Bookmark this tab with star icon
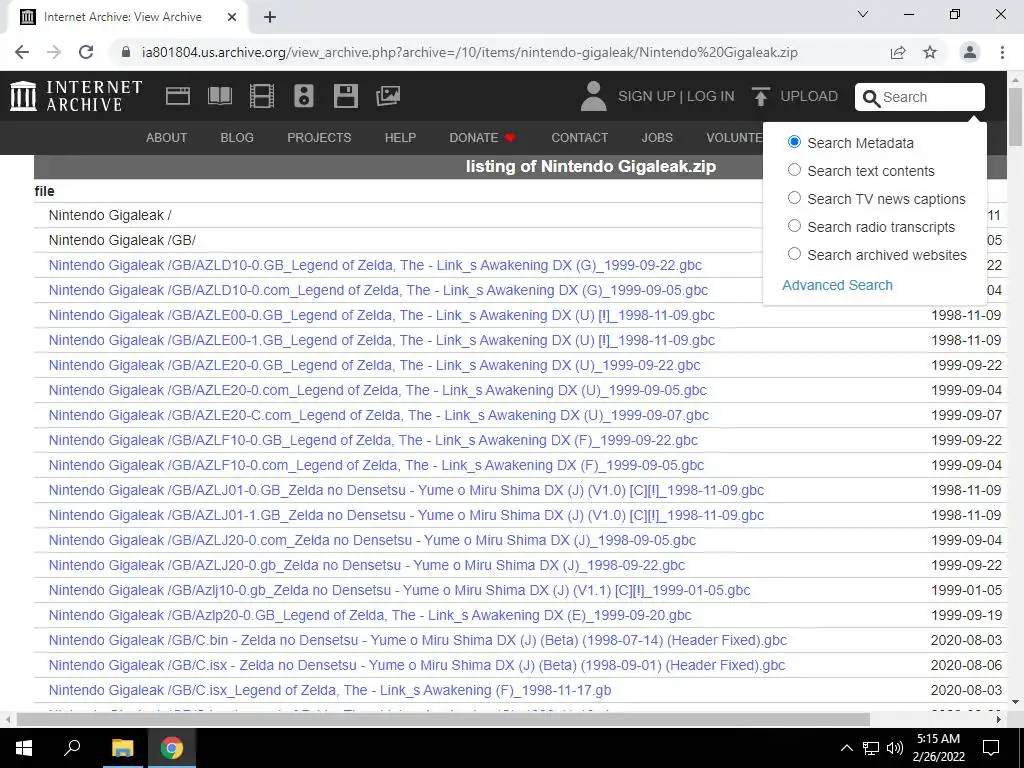The width and height of the screenshot is (1024, 768). pyautogui.click(x=930, y=52)
